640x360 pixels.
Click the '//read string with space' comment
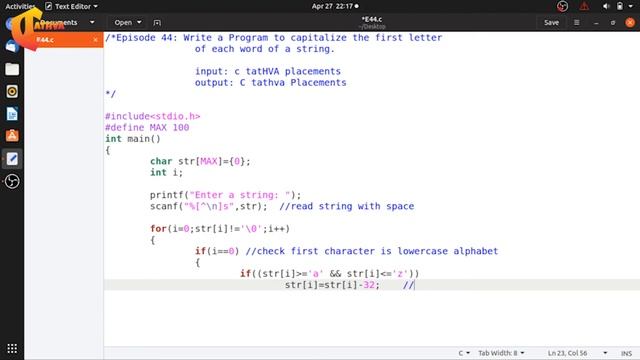347,206
